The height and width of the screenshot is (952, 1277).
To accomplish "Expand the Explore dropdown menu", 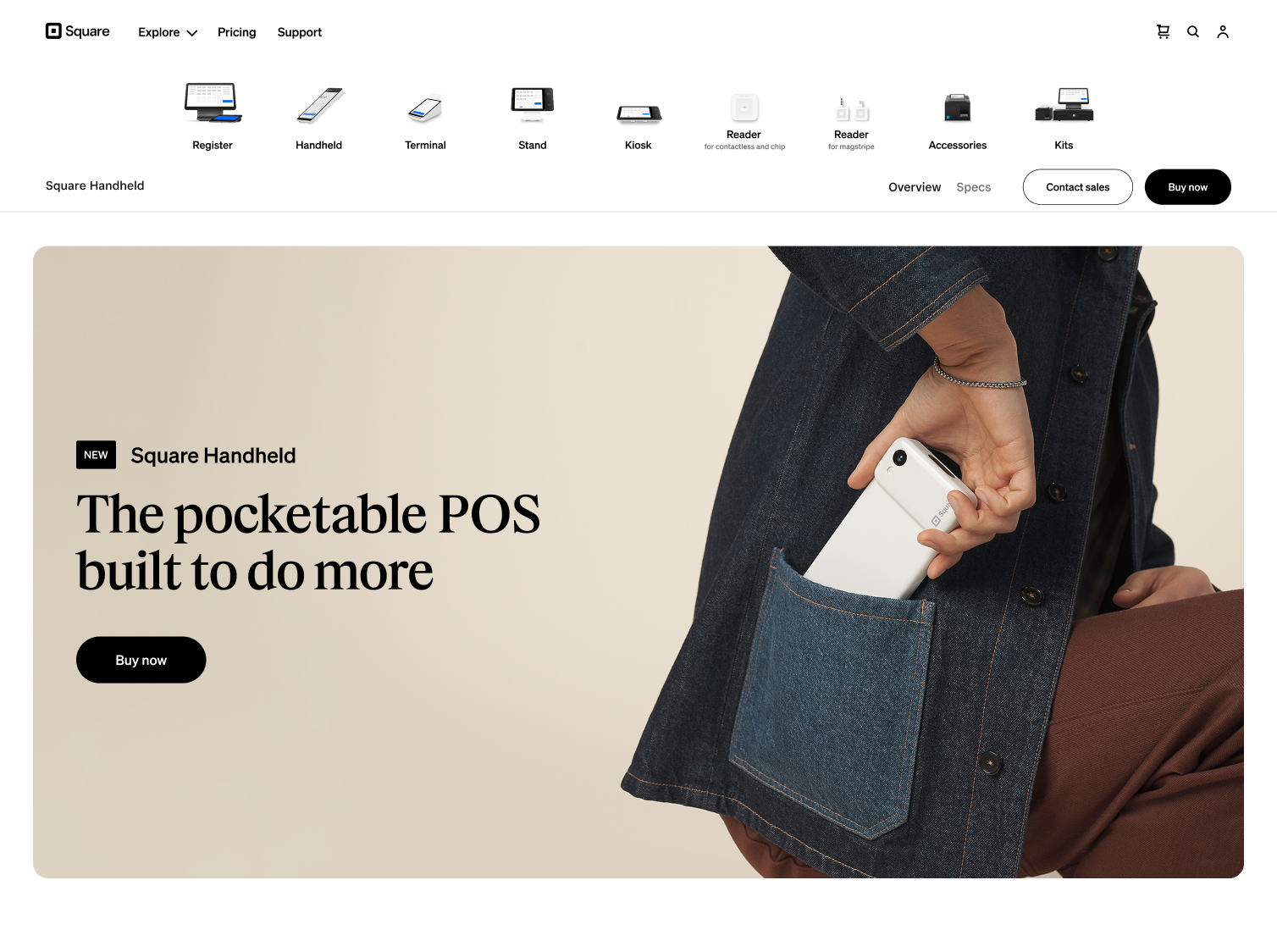I will pyautogui.click(x=167, y=32).
